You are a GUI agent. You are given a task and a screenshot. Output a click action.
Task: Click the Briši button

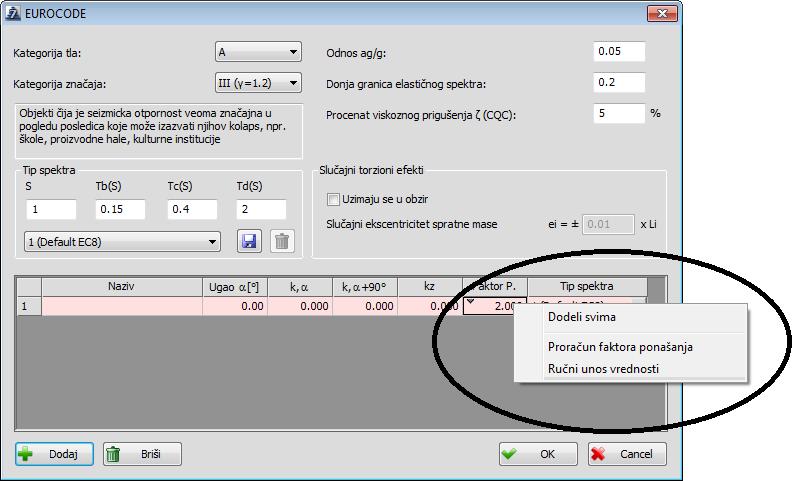pos(142,454)
